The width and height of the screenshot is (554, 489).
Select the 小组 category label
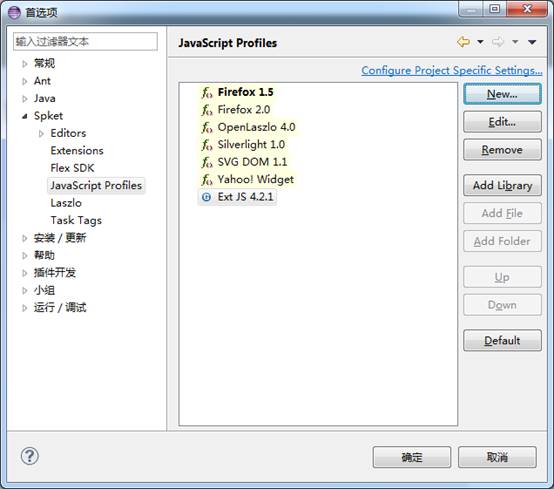[44, 290]
